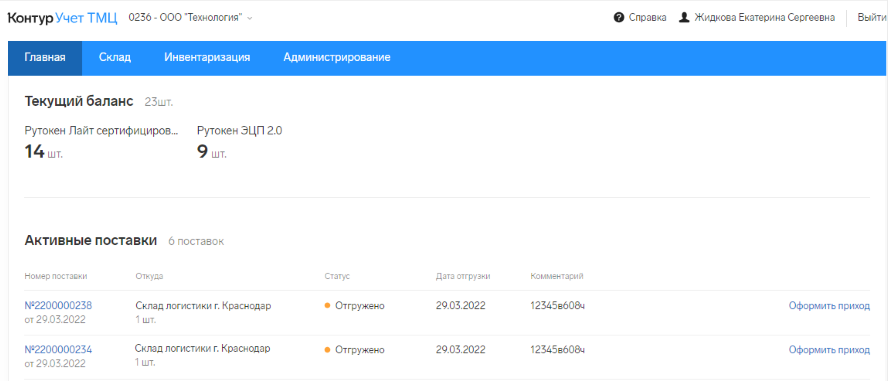
Task: Click the 14 шт. balance value
Action: [x=44, y=152]
